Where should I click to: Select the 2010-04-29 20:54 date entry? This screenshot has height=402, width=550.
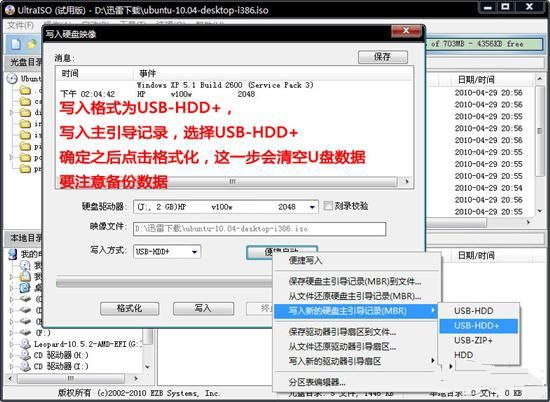click(489, 188)
